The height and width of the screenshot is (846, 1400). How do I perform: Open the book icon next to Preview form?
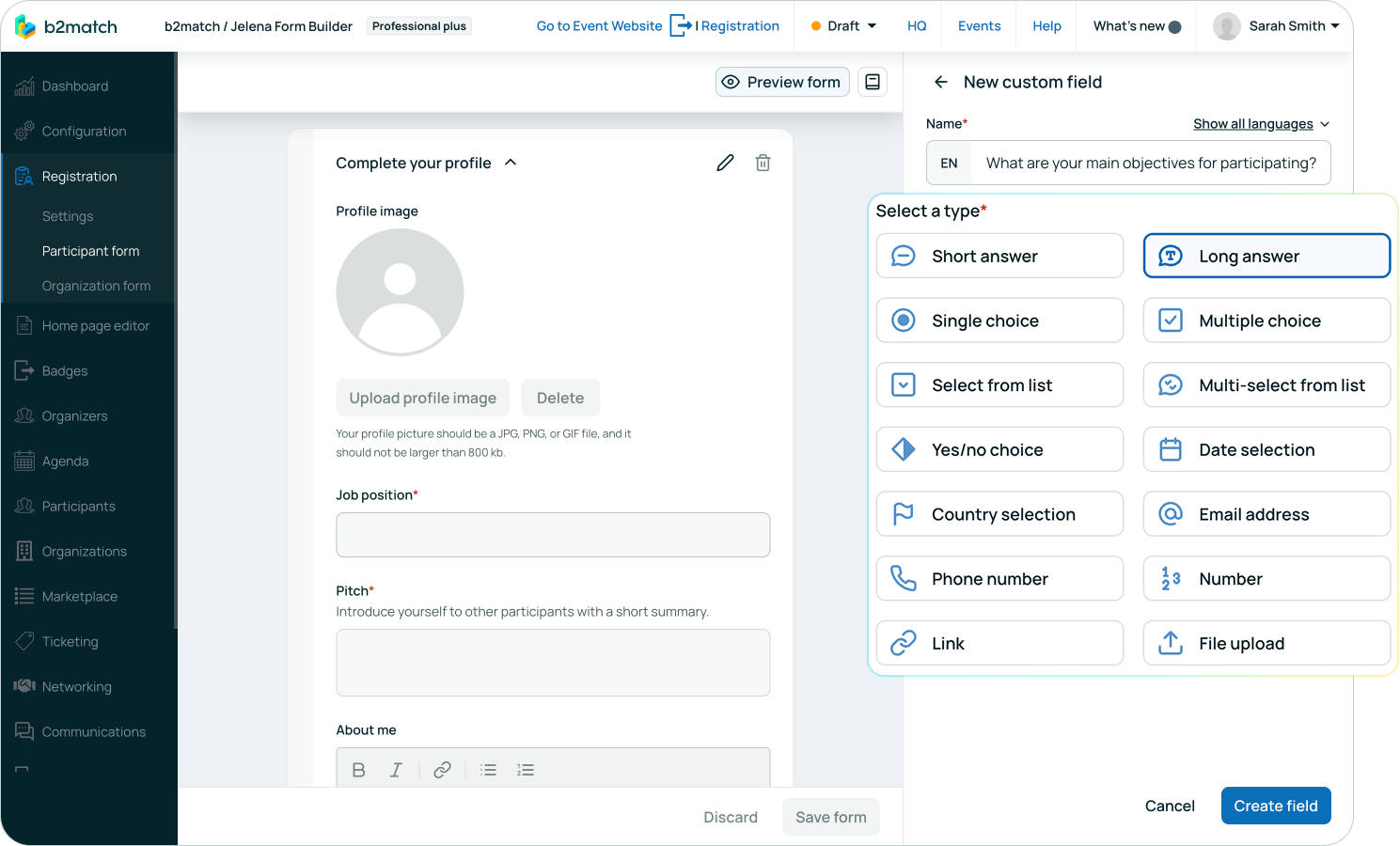(873, 82)
